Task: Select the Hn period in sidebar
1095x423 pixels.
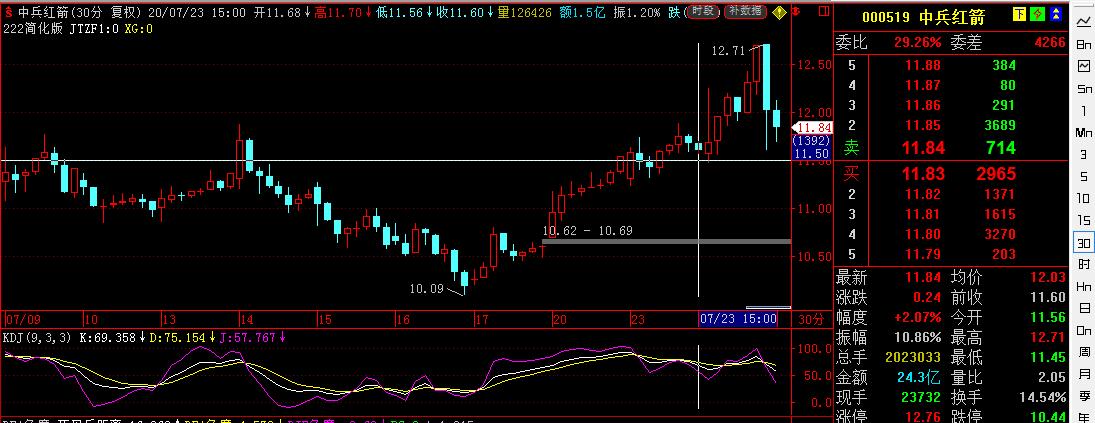Action: coord(1084,286)
